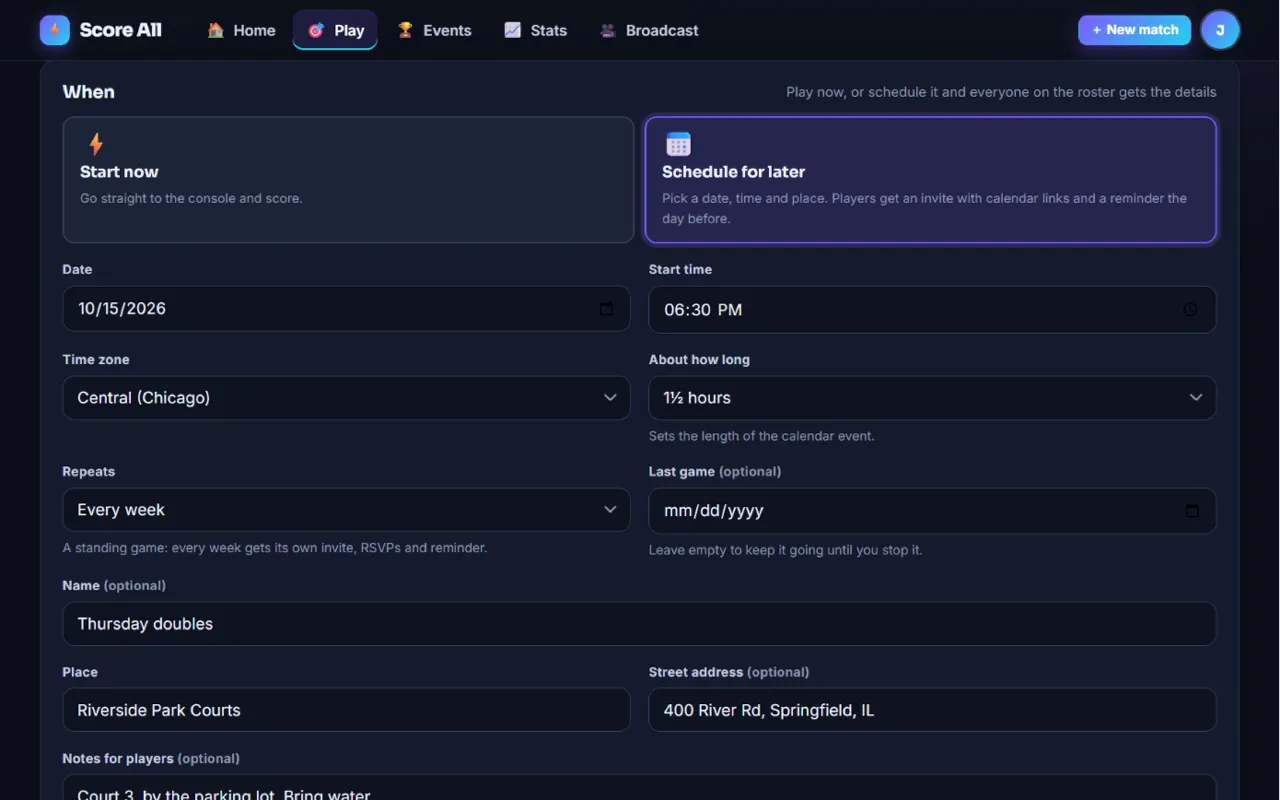
Task: Click the Street address field
Action: coord(932,710)
